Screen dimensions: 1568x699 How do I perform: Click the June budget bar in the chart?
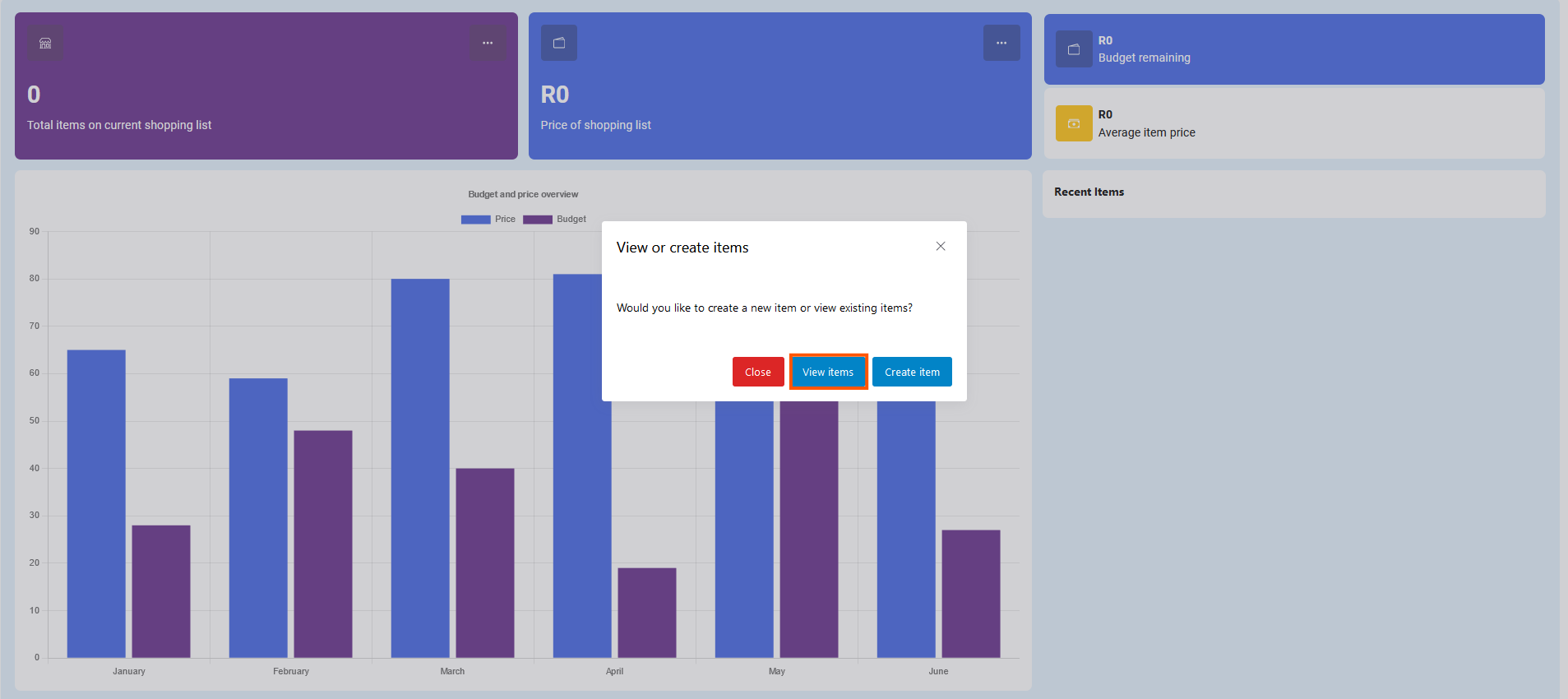[x=971, y=594]
